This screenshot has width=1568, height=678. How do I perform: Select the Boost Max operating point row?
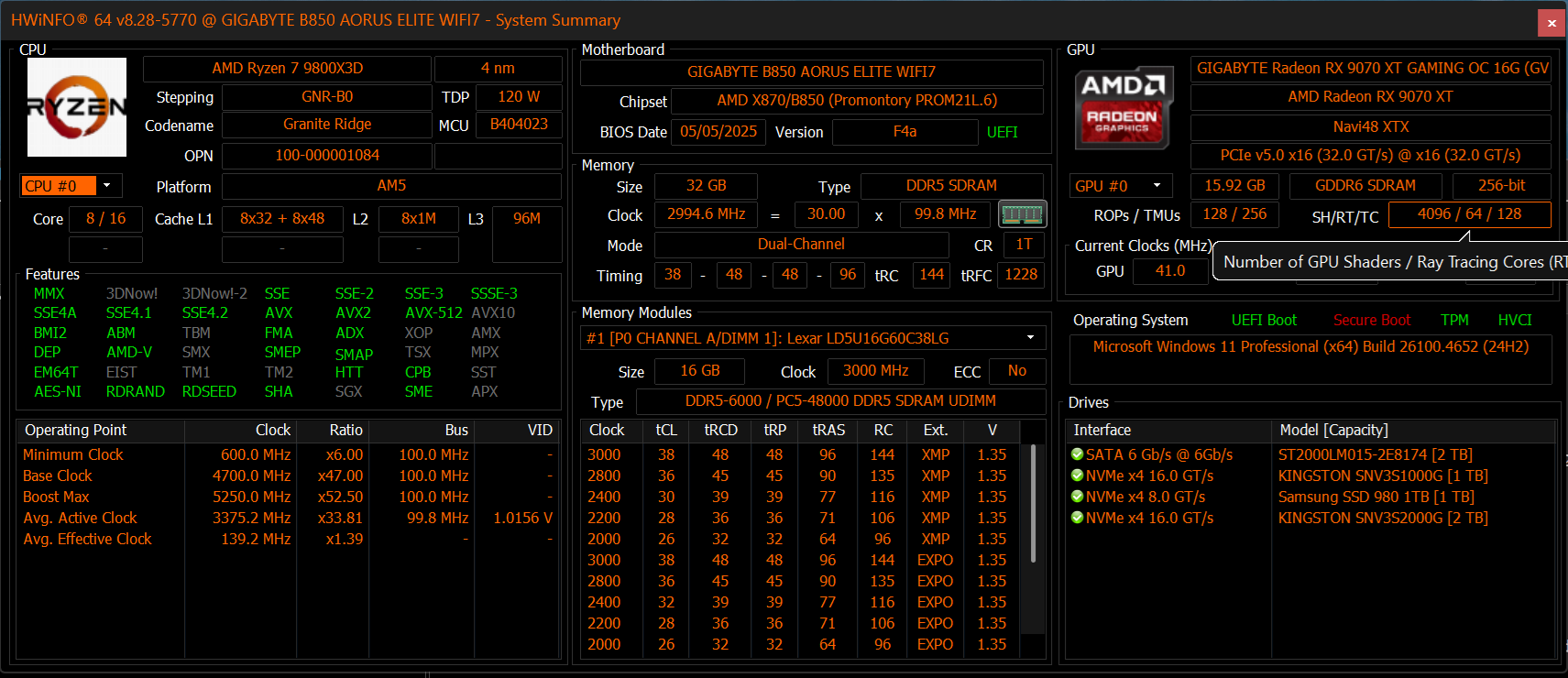coord(288,497)
